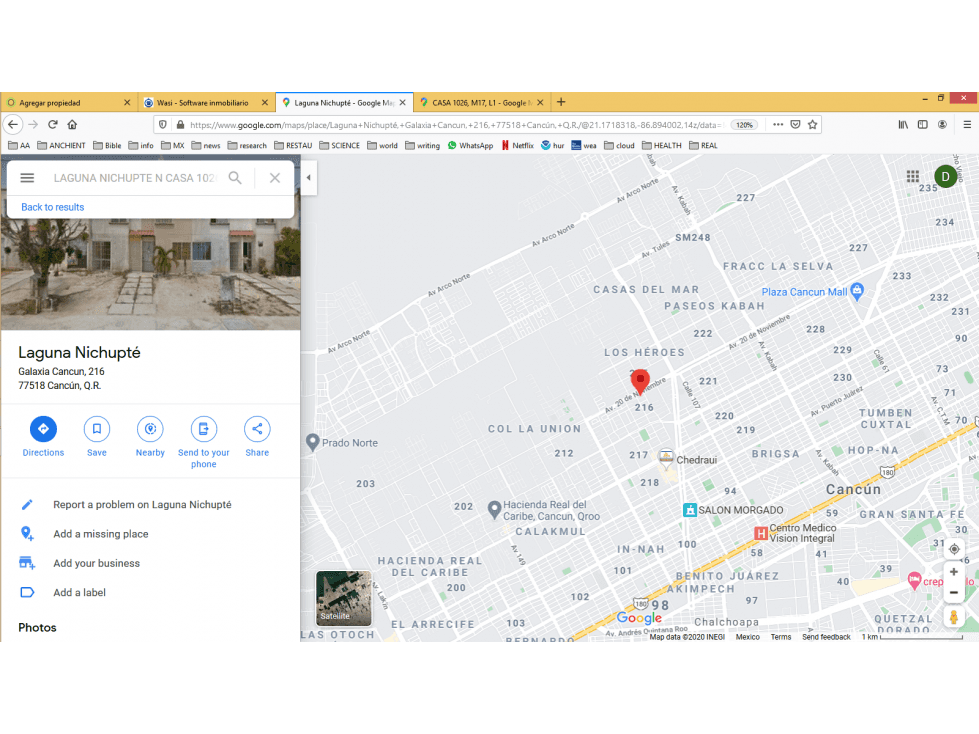
Task: Go back to search results
Action: [x=52, y=207]
